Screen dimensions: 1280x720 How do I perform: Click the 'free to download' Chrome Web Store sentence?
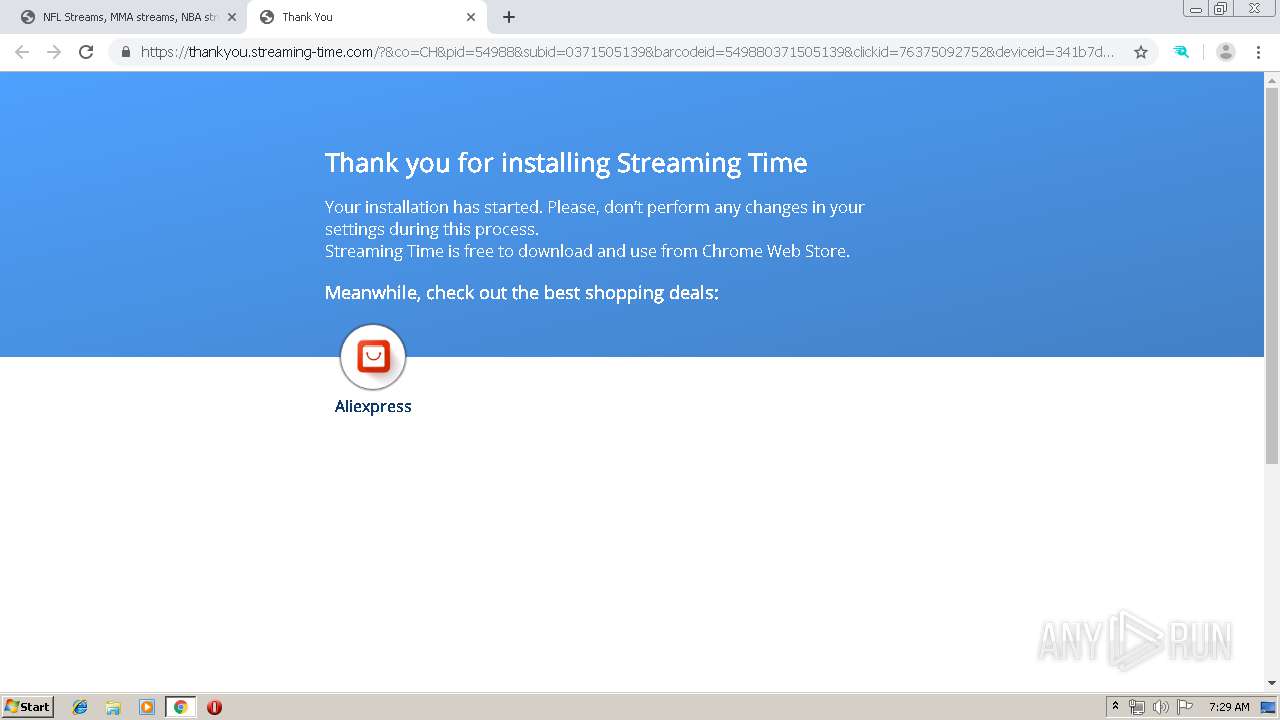[x=587, y=251]
